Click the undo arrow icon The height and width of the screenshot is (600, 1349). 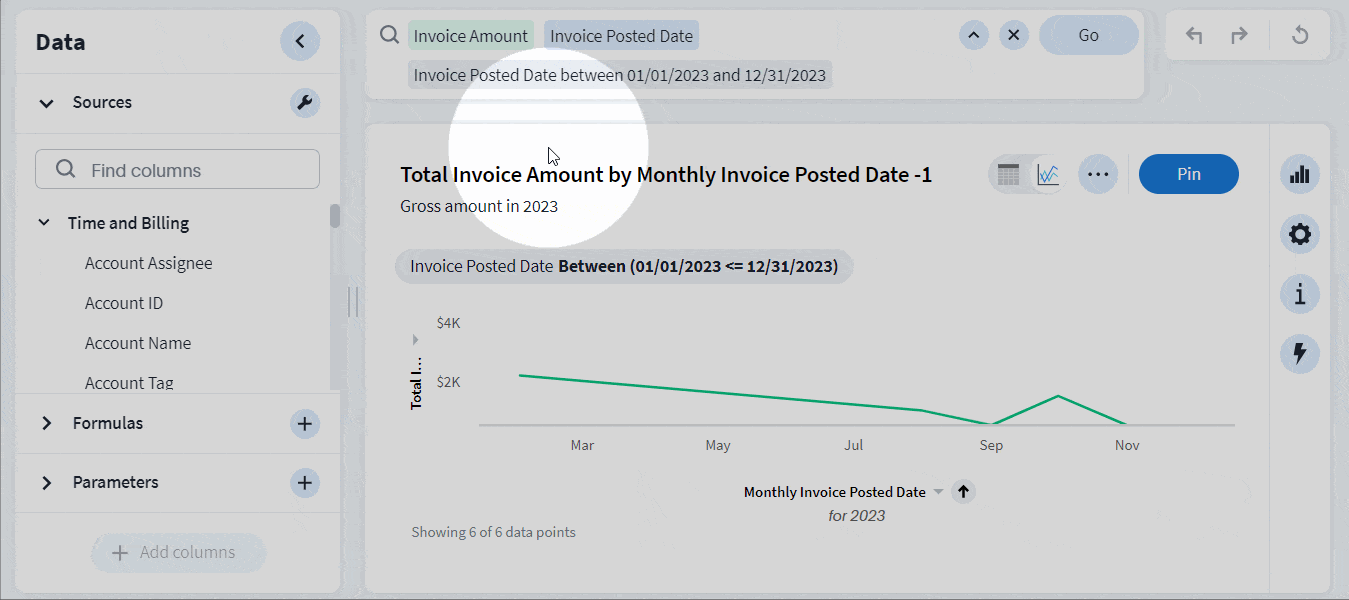click(1194, 36)
